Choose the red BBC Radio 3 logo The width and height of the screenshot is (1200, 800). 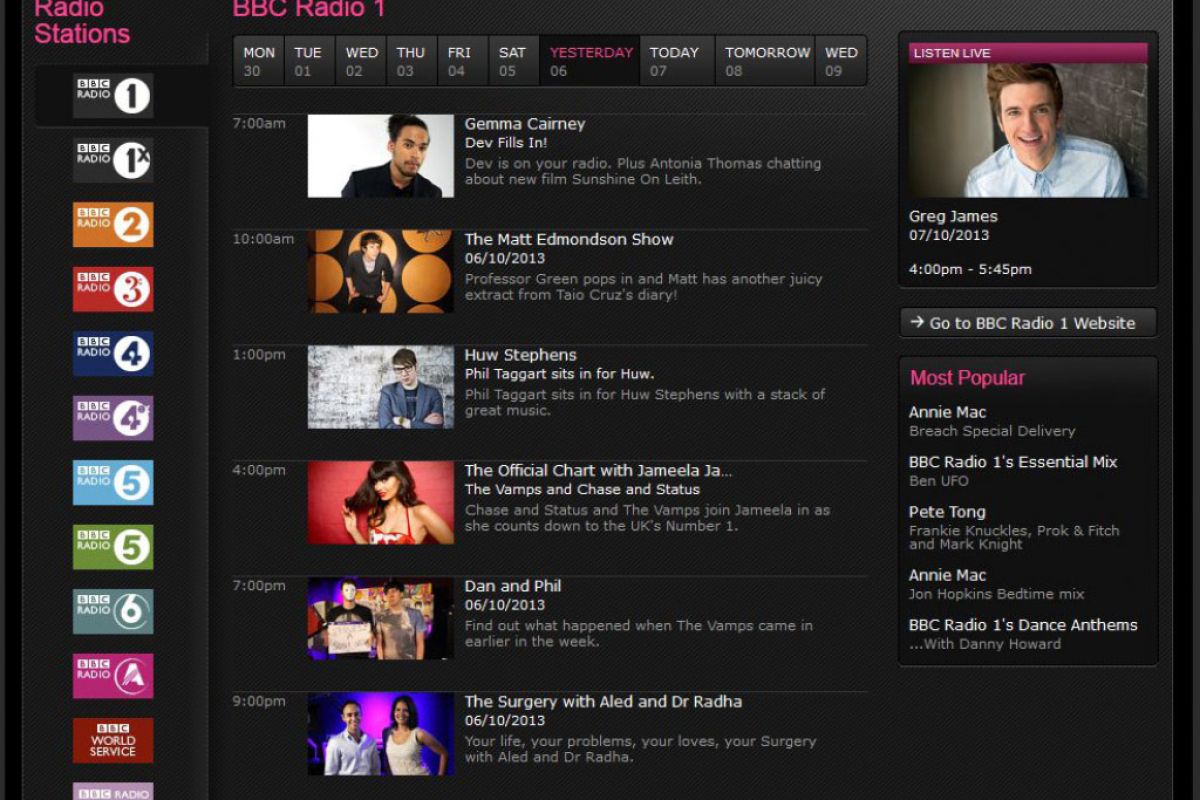[x=113, y=289]
